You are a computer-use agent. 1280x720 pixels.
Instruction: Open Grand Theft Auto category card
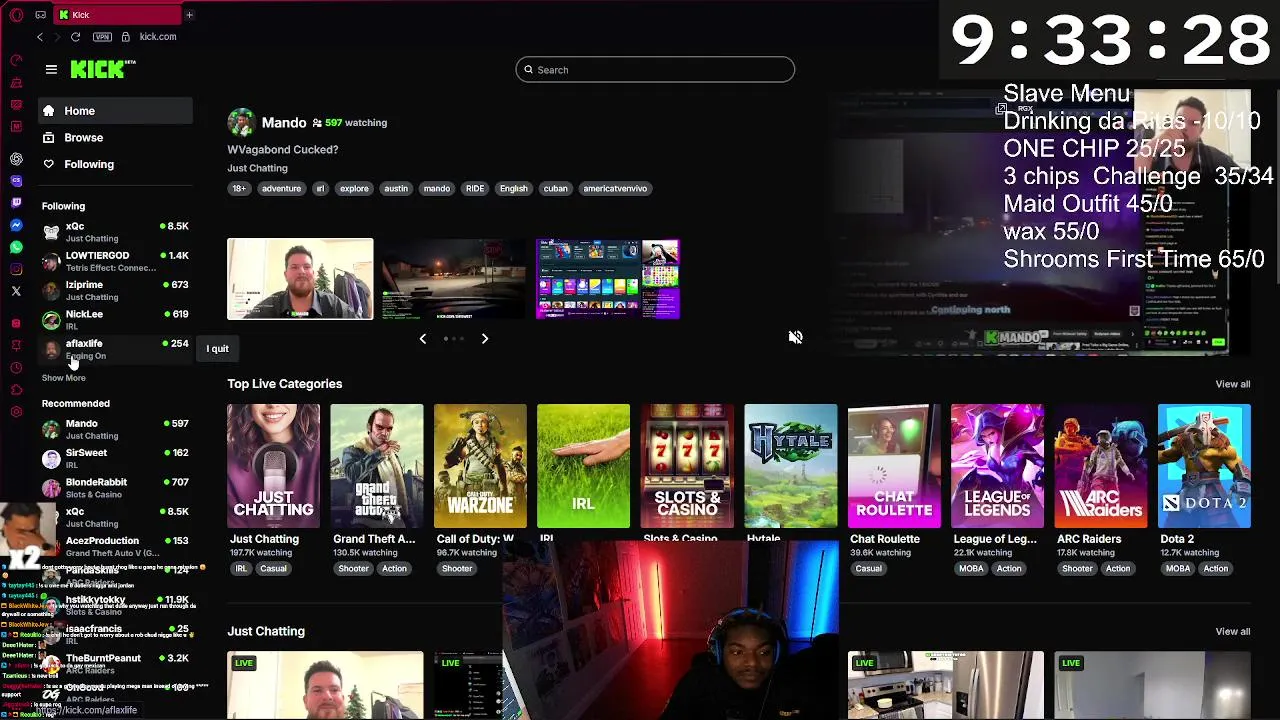click(x=377, y=466)
